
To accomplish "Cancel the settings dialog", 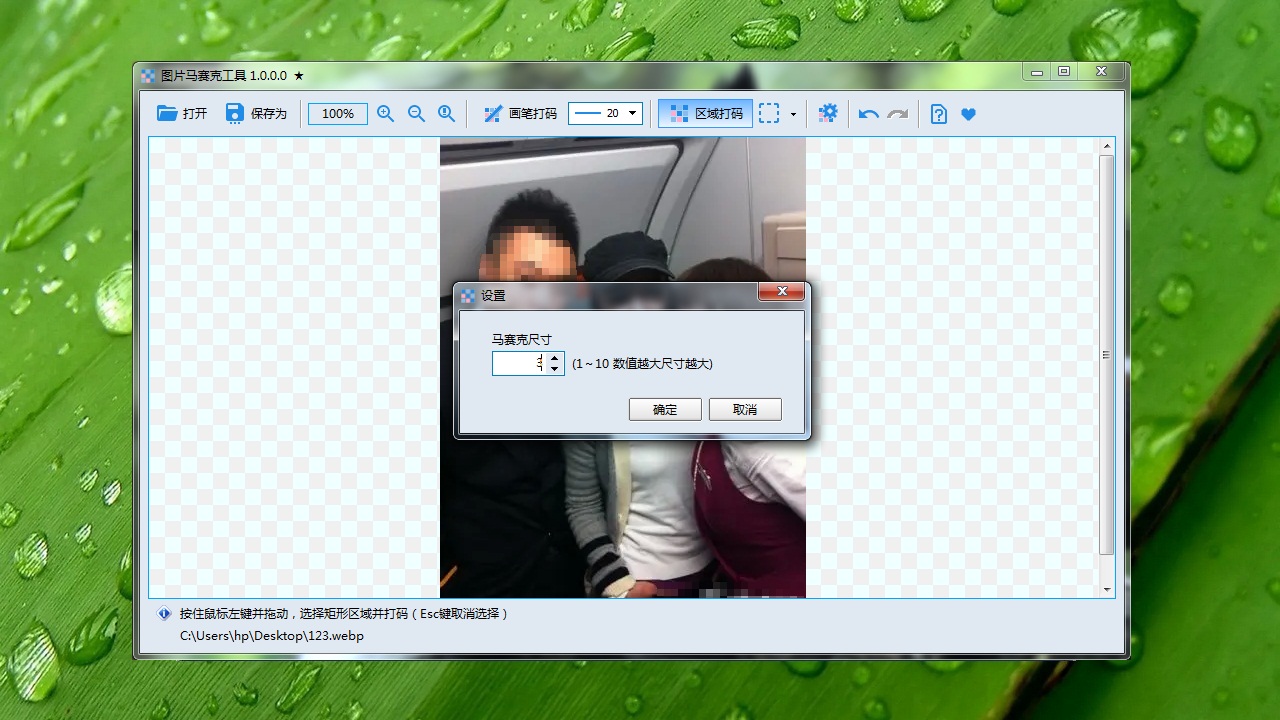I will pyautogui.click(x=744, y=409).
